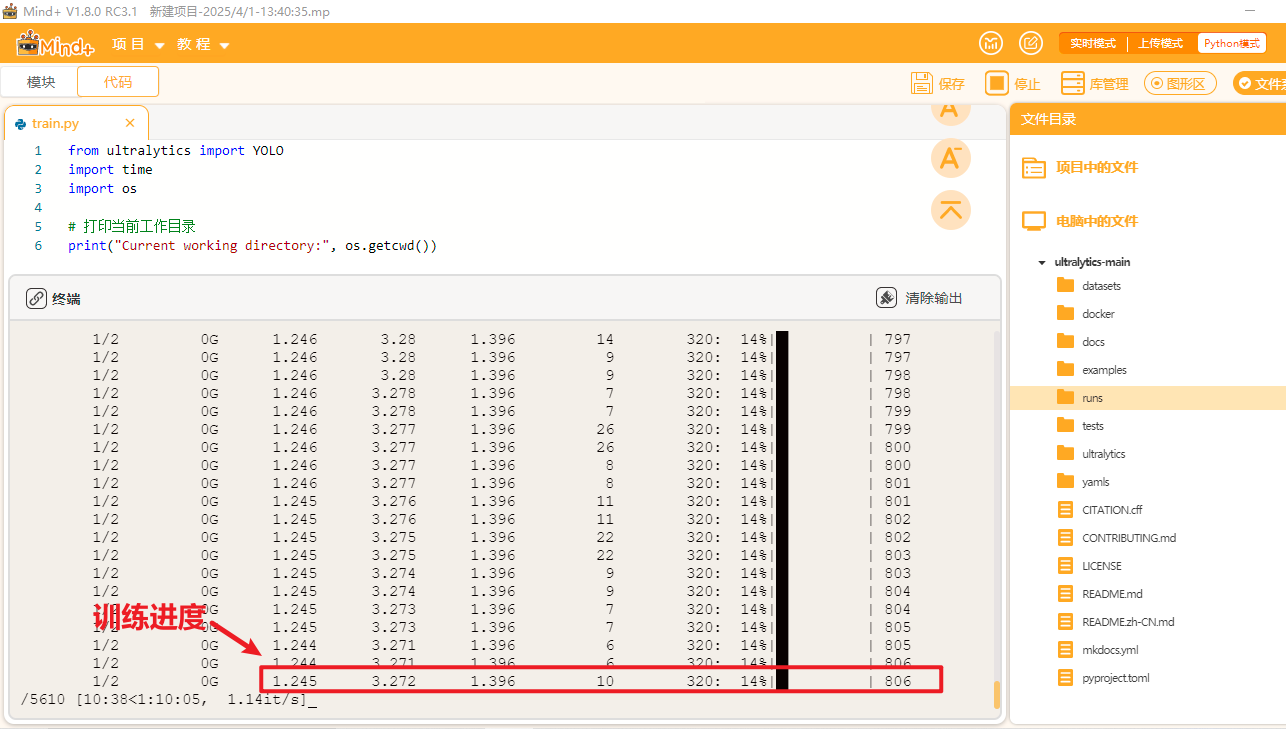This screenshot has width=1286, height=729.
Task: Open the tests folder
Action: [x=1081, y=426]
